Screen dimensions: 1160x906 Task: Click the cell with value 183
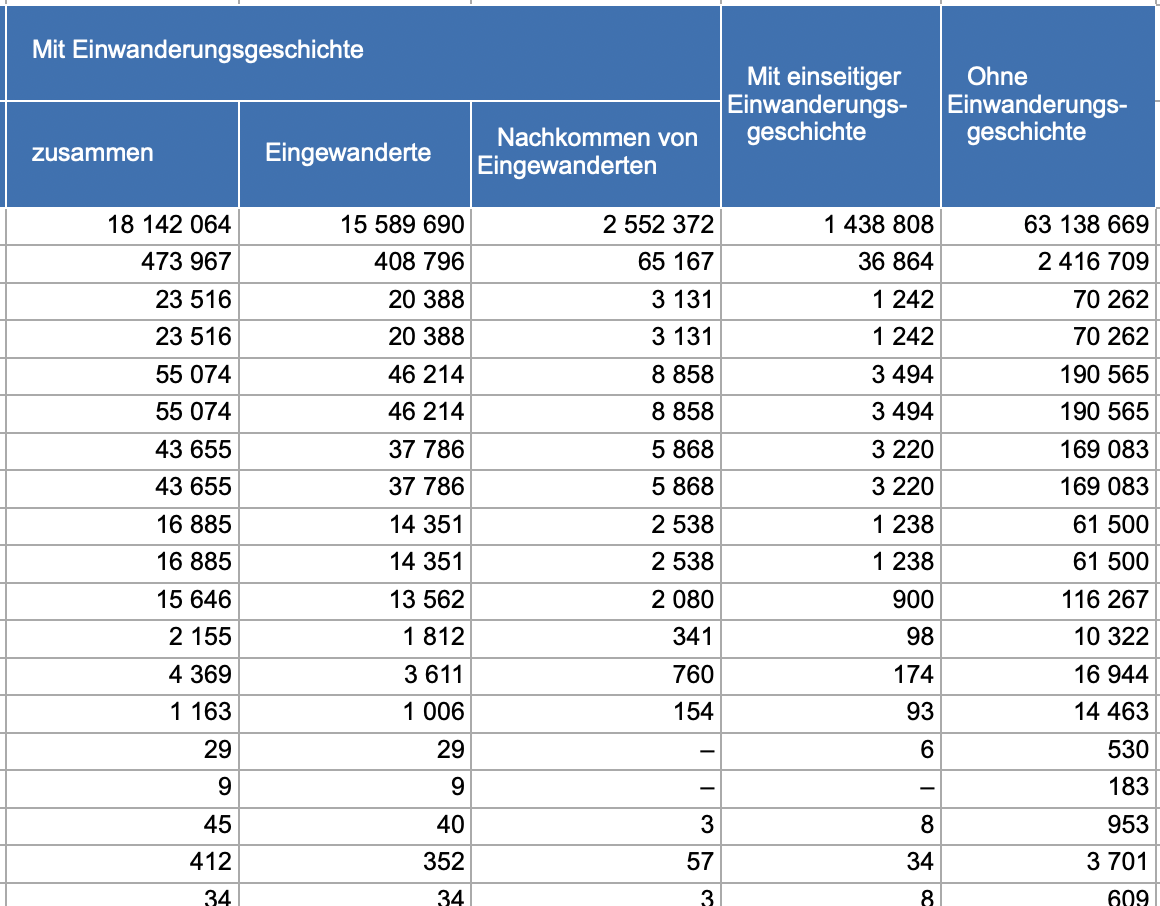pyautogui.click(x=1048, y=788)
